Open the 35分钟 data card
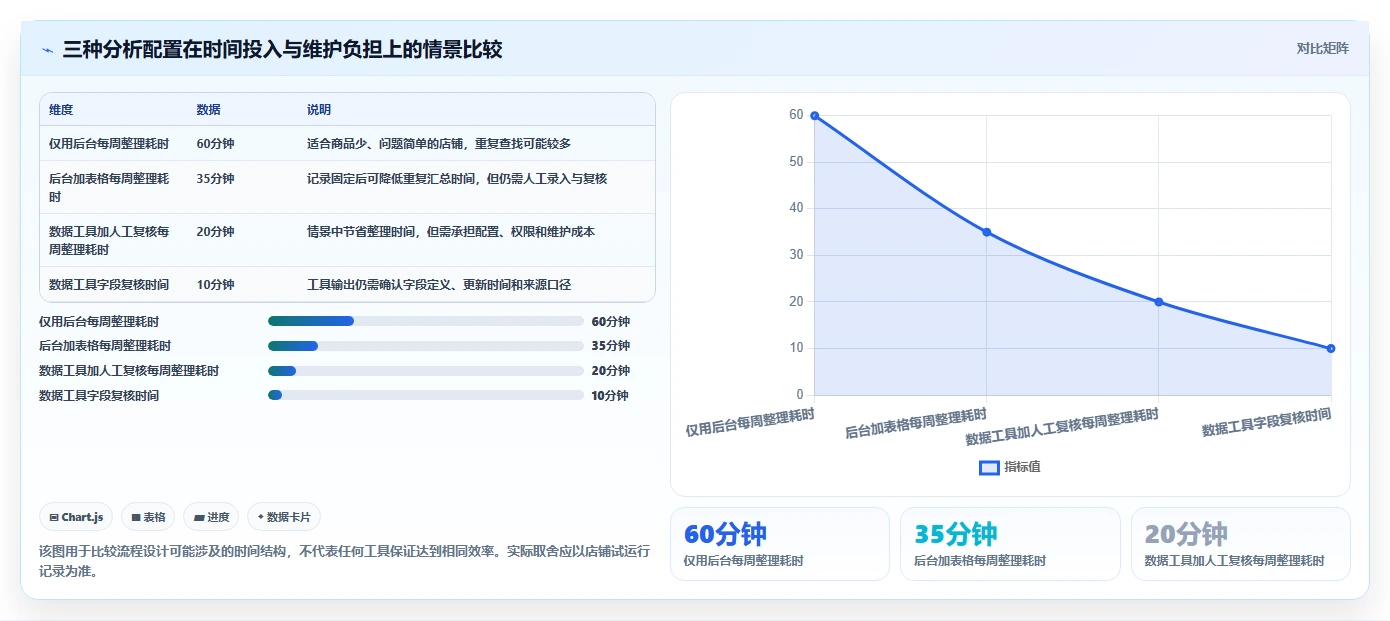 (1010, 544)
